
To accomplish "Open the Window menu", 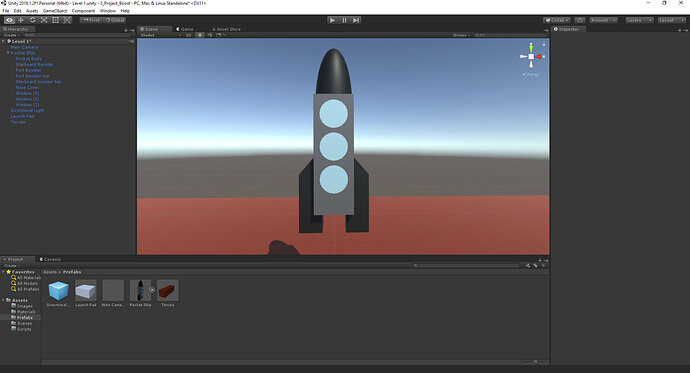I will [108, 11].
